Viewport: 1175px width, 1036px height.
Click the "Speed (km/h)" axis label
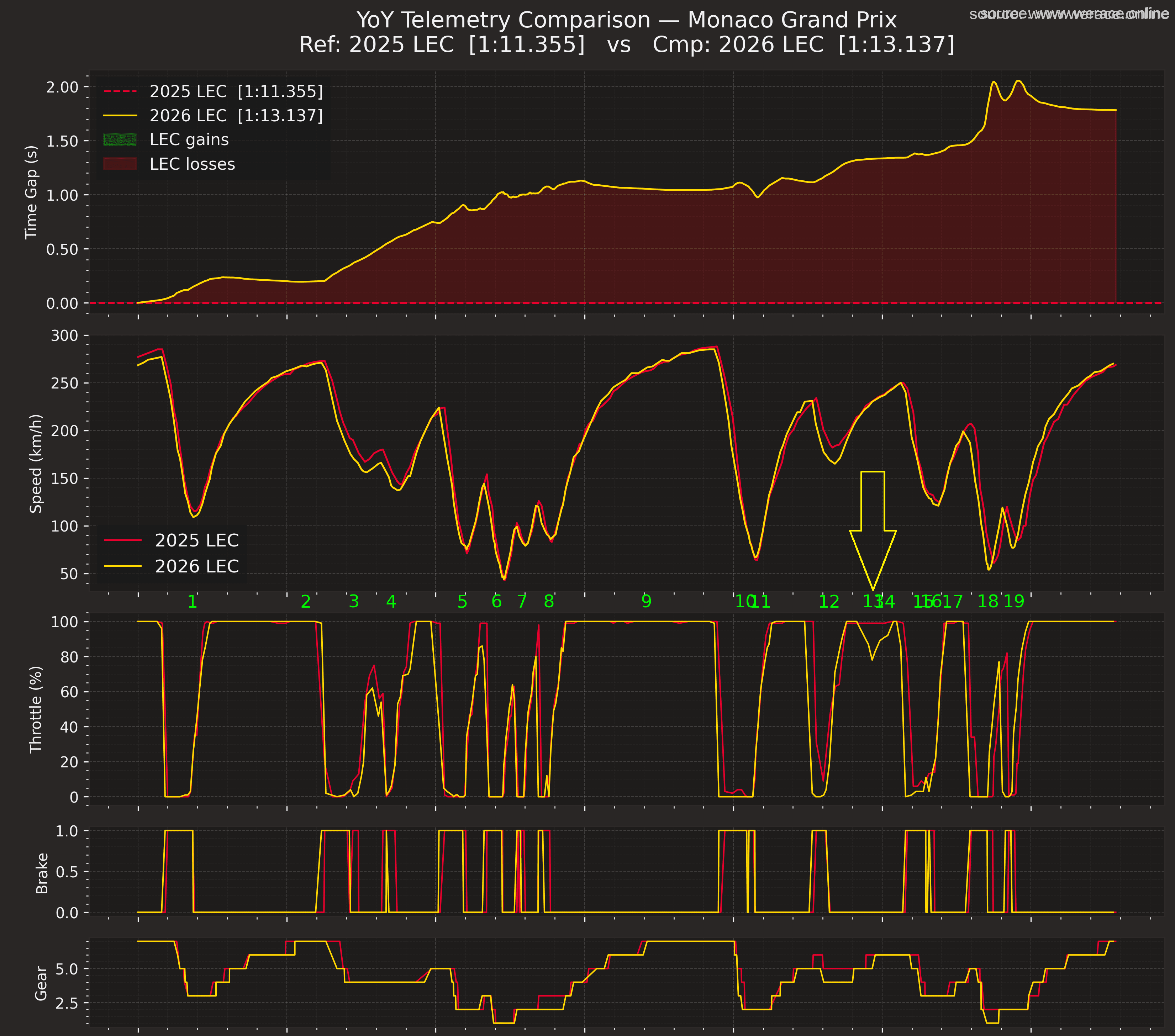[36, 463]
